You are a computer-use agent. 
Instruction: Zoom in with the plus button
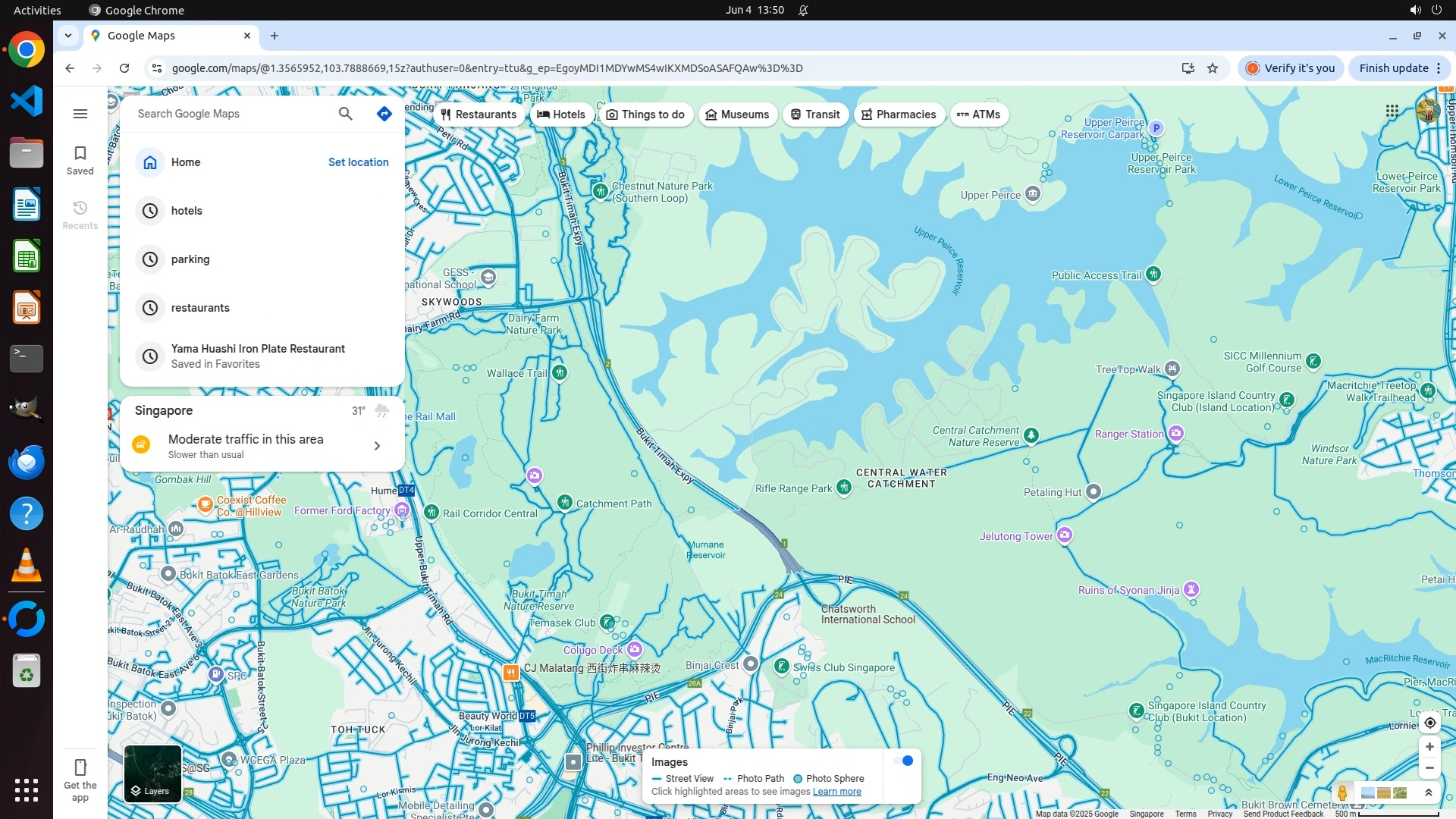[x=1429, y=747]
